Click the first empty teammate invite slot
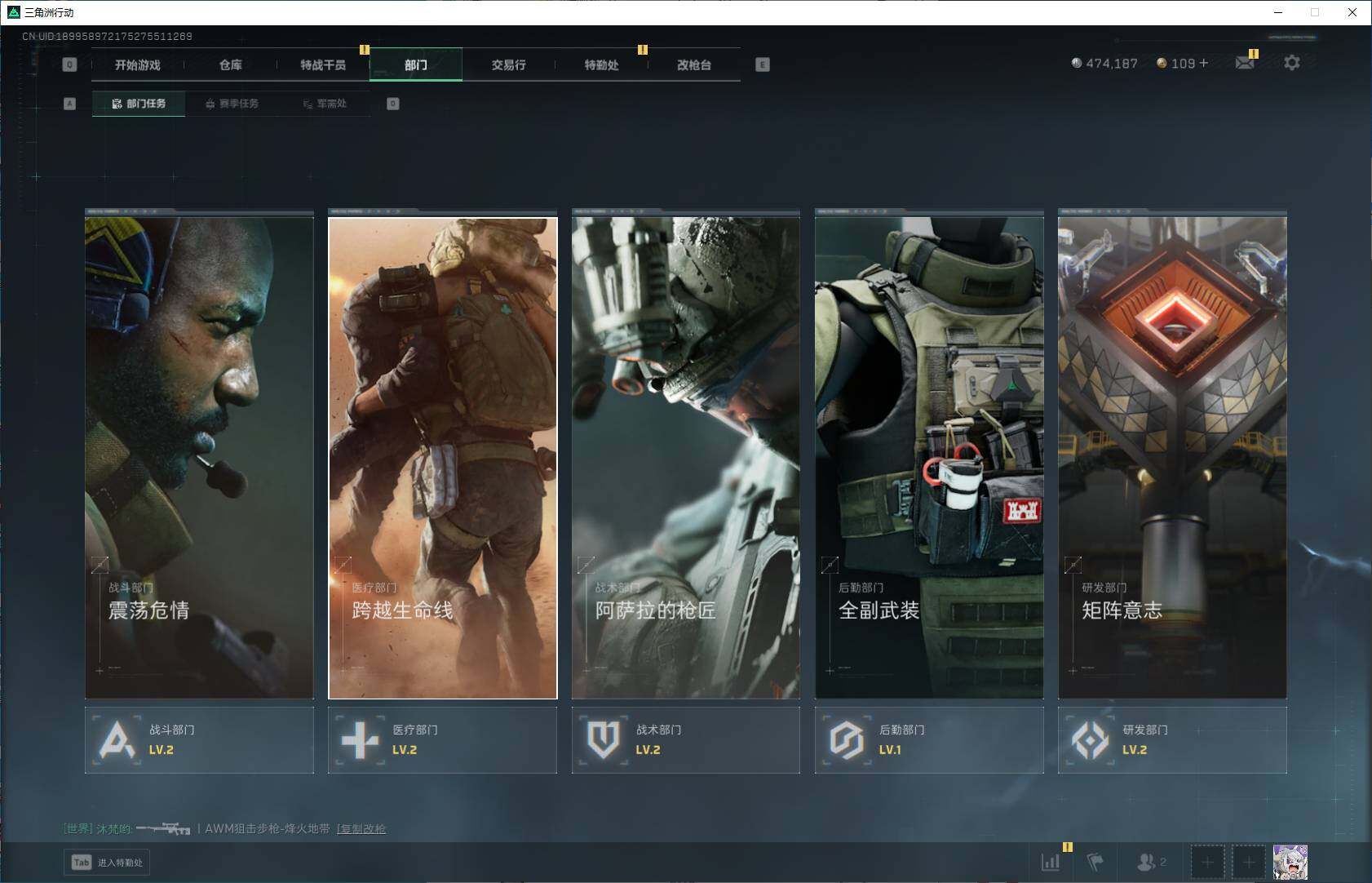 coord(1207,862)
